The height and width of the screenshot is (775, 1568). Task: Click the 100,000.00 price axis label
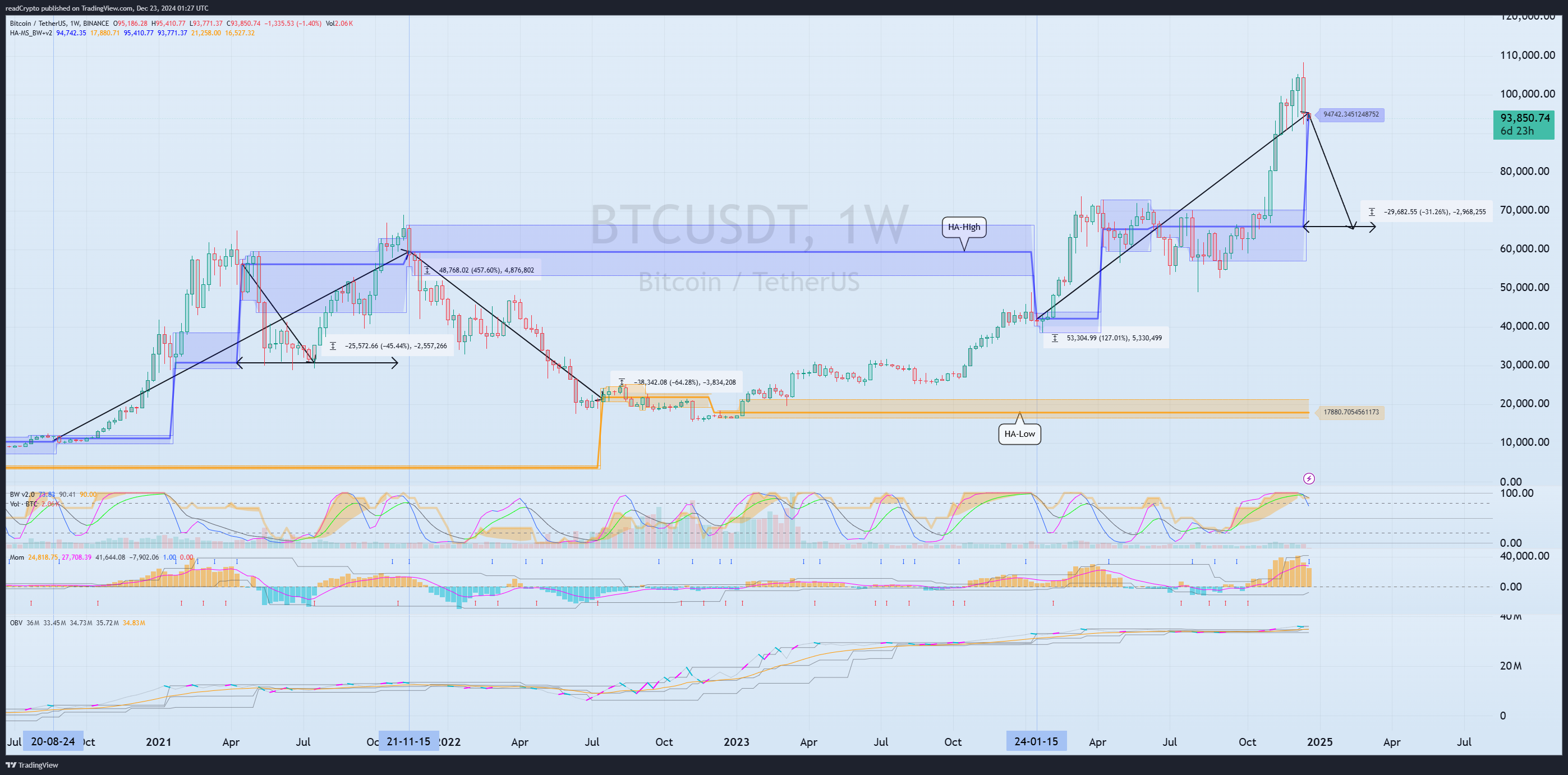1527,94
